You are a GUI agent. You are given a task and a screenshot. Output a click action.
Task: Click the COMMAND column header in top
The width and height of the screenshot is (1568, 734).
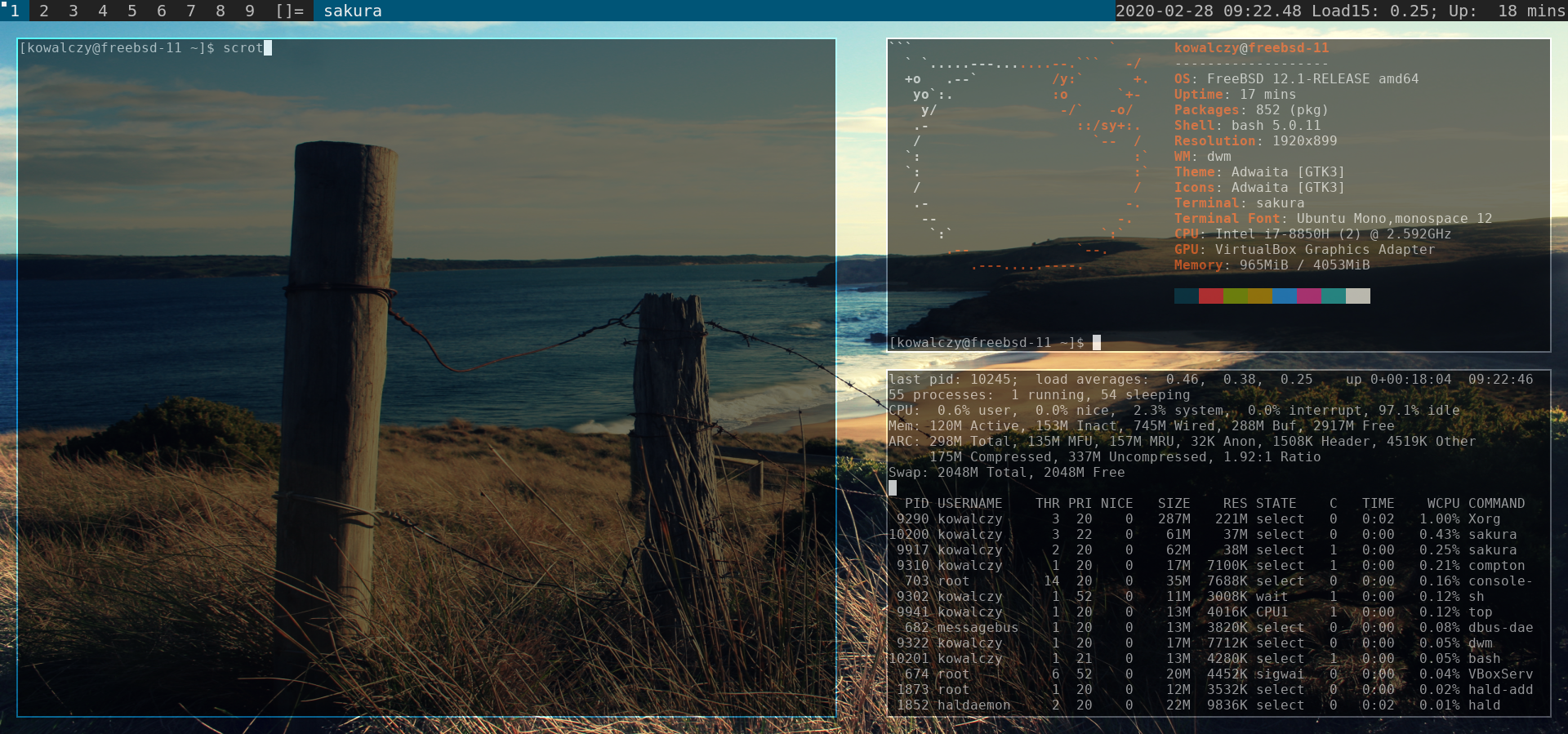pos(1496,503)
